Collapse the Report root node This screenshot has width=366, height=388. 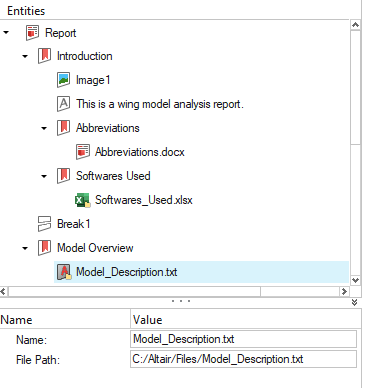[6, 33]
